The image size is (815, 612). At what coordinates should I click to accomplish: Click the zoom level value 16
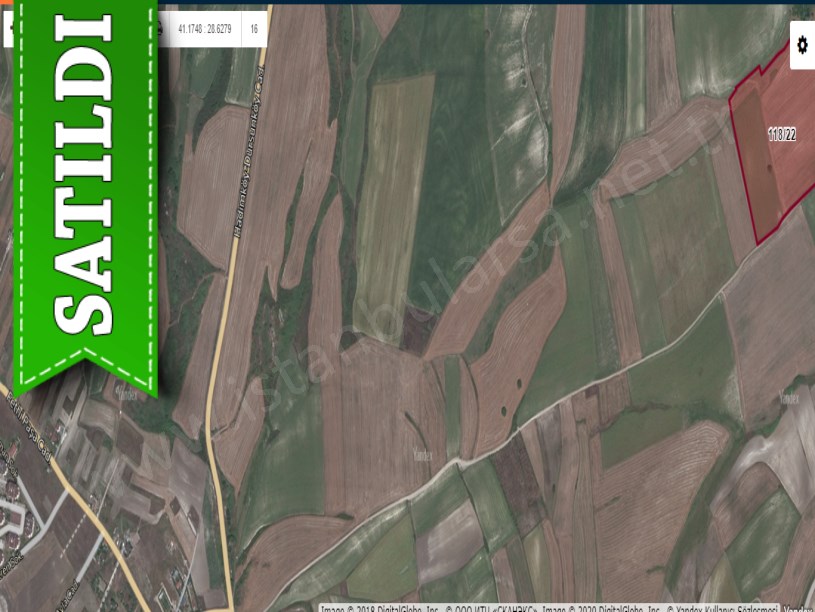(x=254, y=29)
